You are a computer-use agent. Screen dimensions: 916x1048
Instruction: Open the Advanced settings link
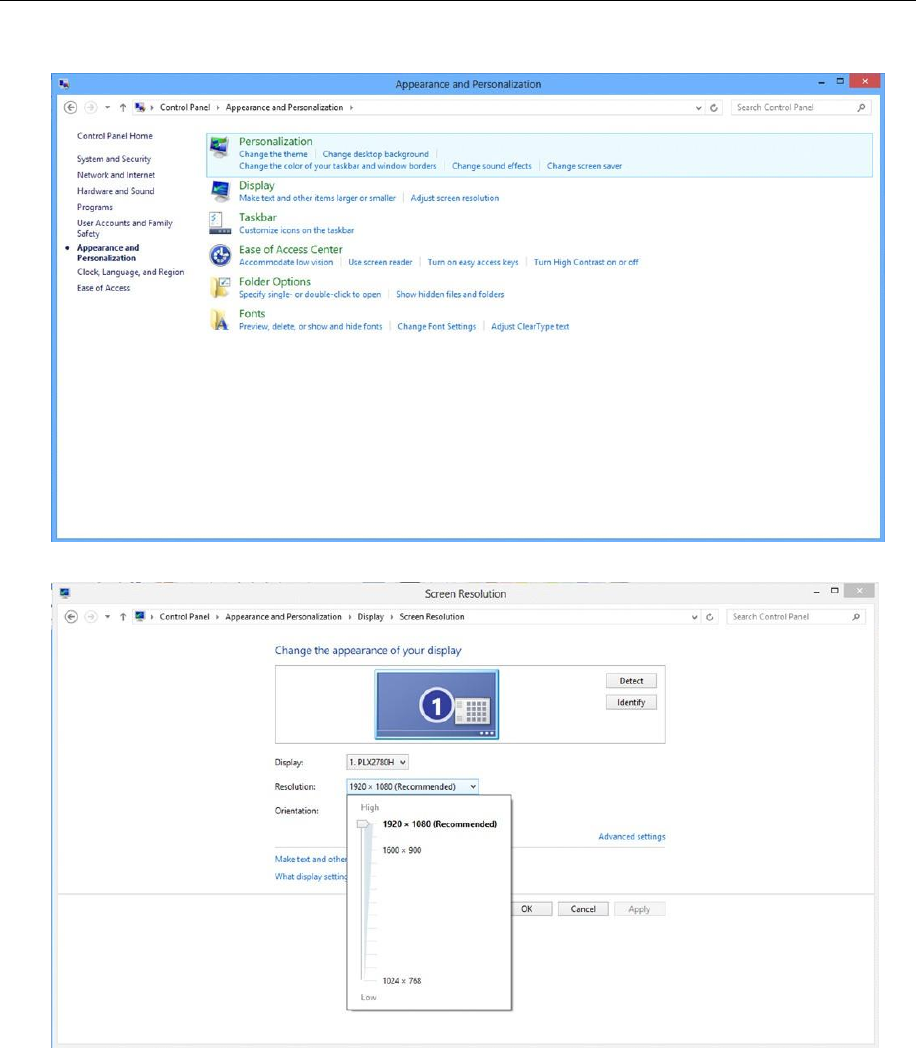pyautogui.click(x=631, y=836)
